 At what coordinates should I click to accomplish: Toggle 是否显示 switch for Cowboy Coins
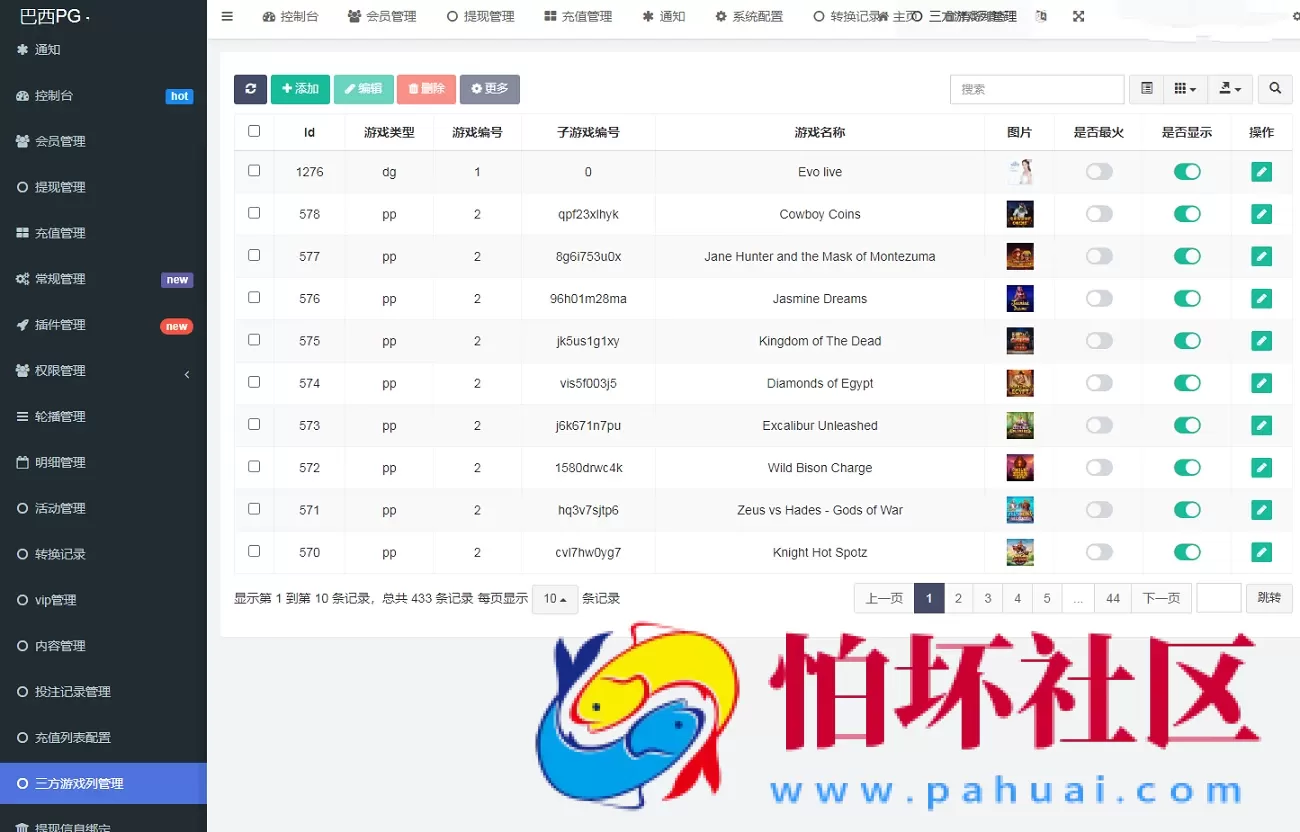click(x=1186, y=213)
